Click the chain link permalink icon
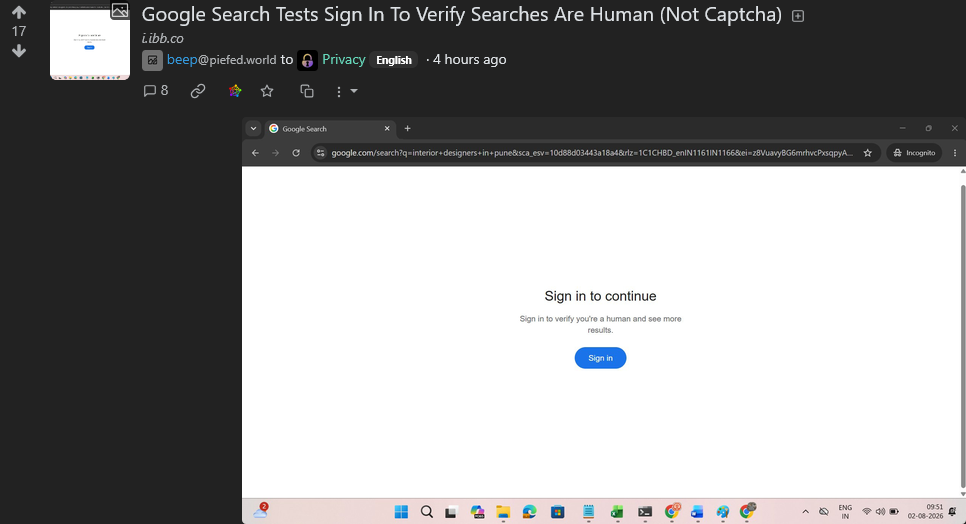The image size is (966, 524). [x=198, y=91]
